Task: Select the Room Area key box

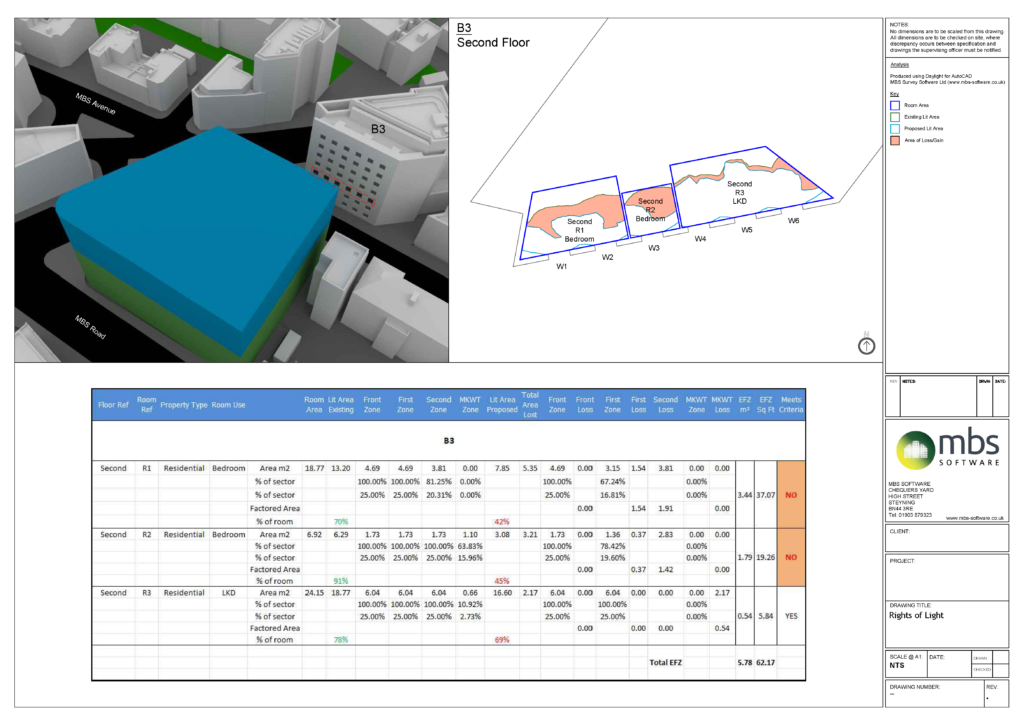Action: [x=895, y=104]
